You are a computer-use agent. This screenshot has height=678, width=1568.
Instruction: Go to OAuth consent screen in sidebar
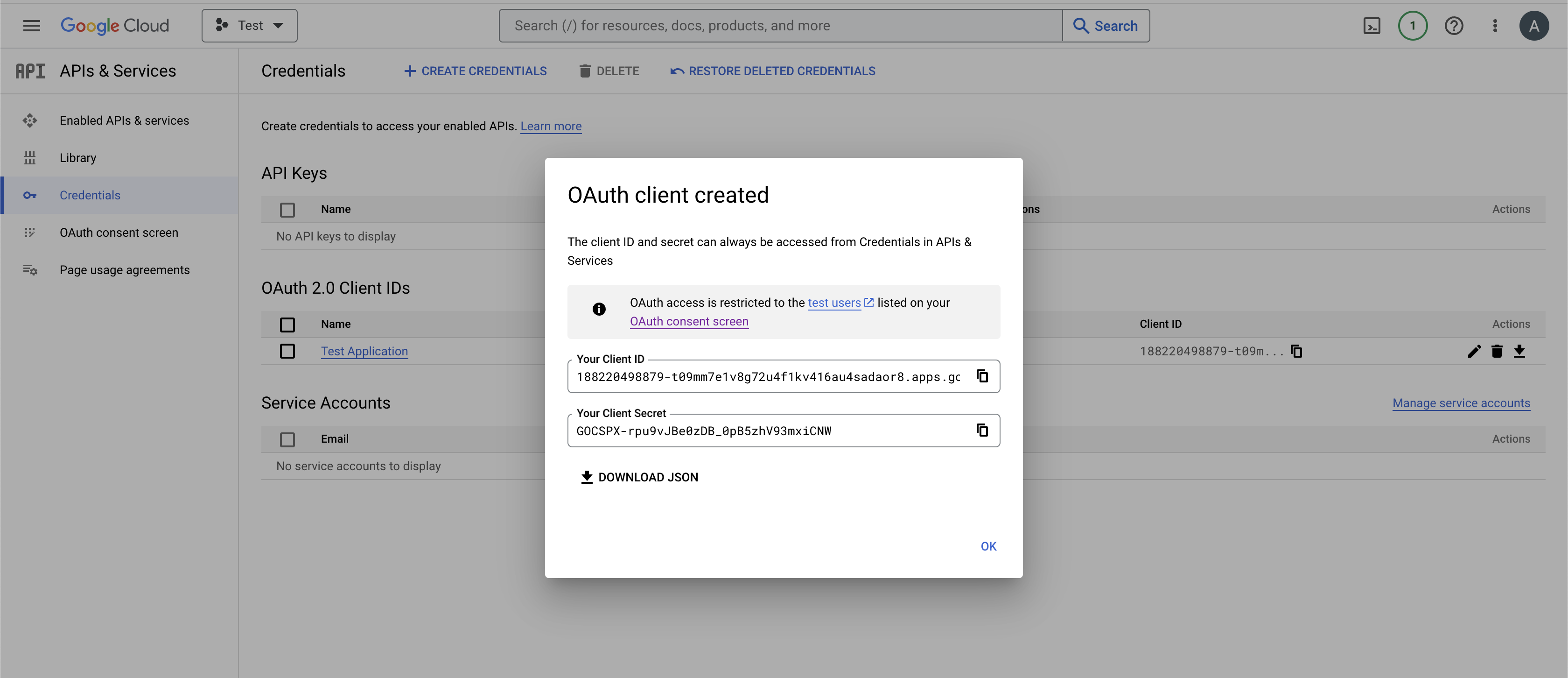click(119, 233)
